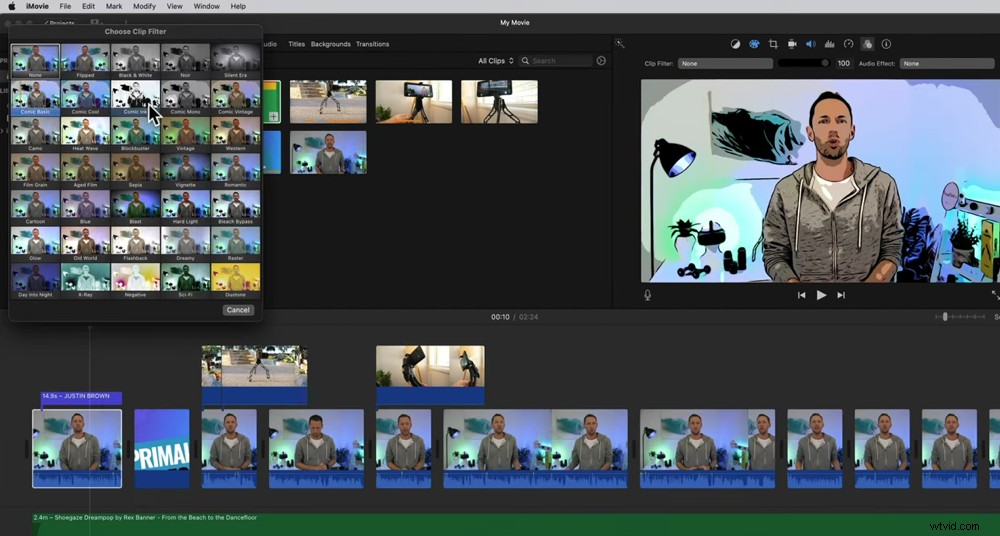This screenshot has height=536, width=1000.
Task: Click the Justin Brown title bar in timeline
Action: pyautogui.click(x=81, y=397)
